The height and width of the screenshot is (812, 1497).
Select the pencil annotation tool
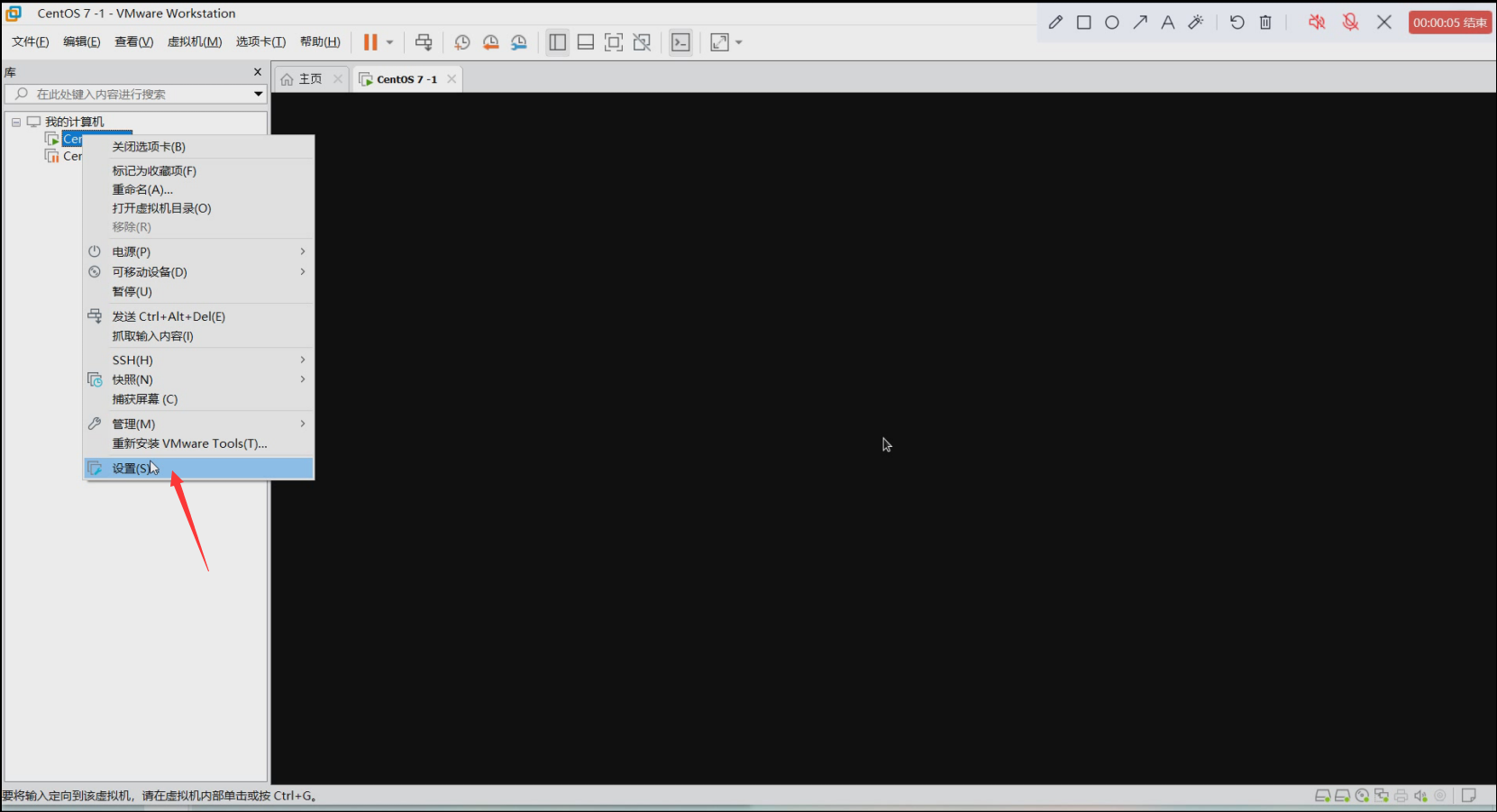tap(1055, 23)
